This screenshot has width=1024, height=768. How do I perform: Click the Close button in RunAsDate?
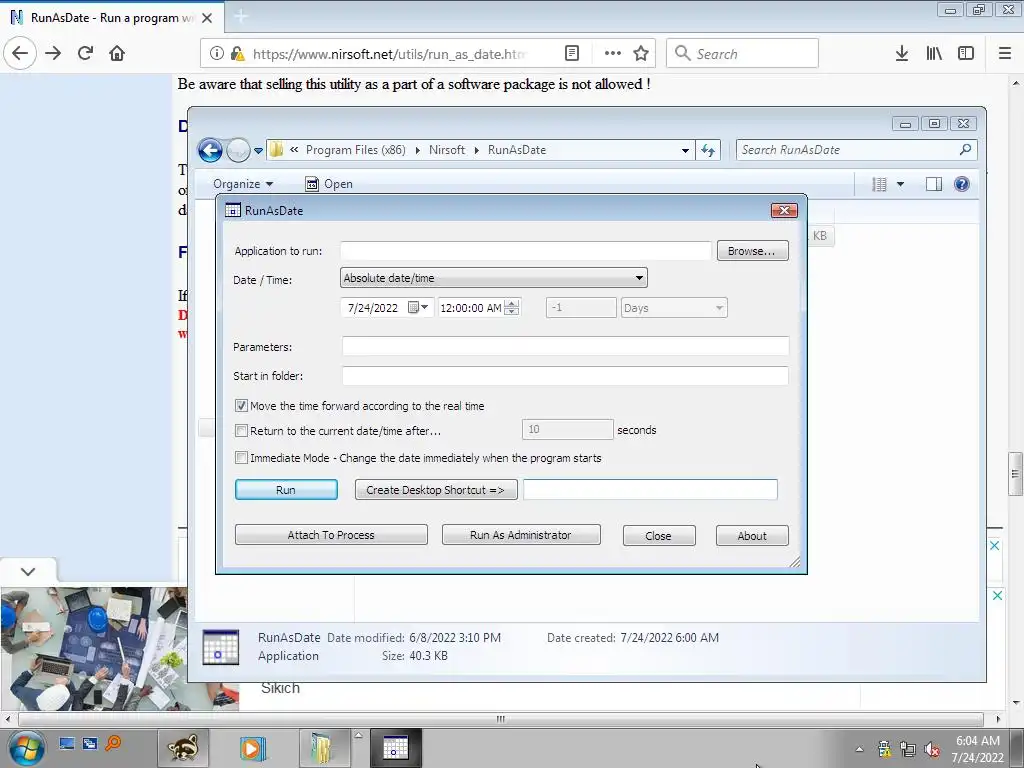pos(659,536)
